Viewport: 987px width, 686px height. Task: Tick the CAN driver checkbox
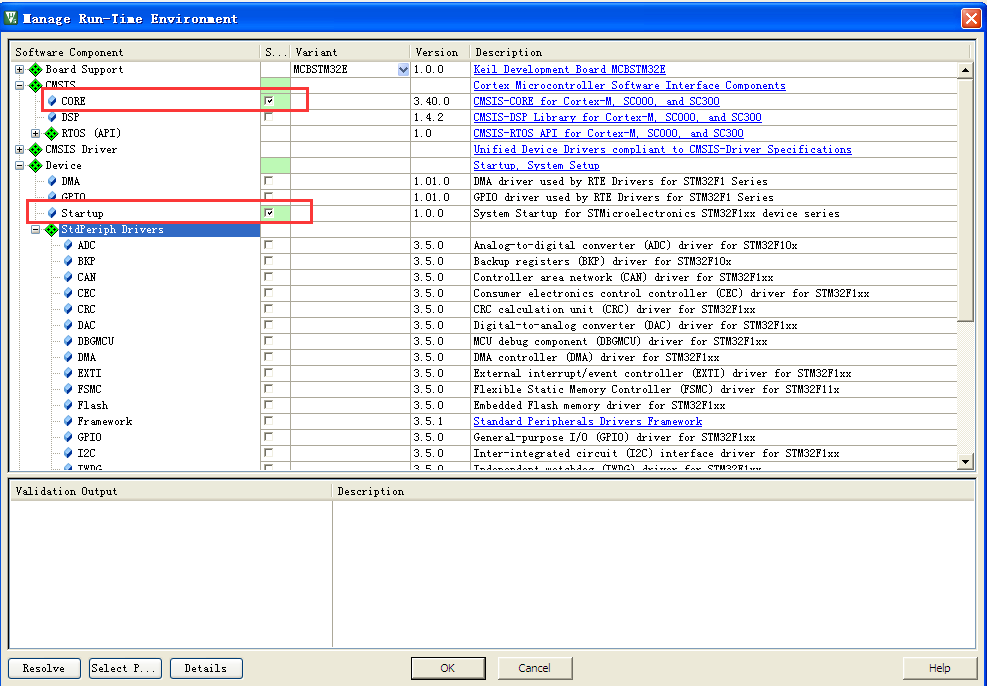tap(269, 276)
